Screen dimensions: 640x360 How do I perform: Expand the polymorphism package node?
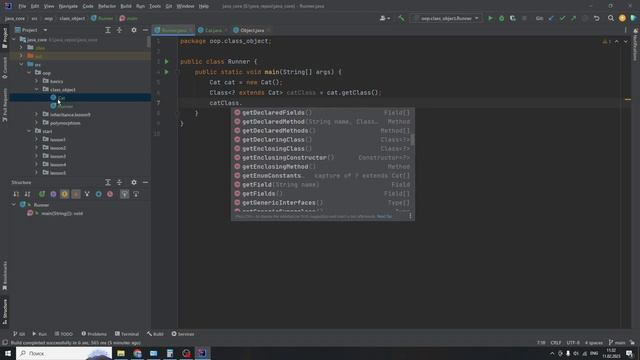pos(36,123)
